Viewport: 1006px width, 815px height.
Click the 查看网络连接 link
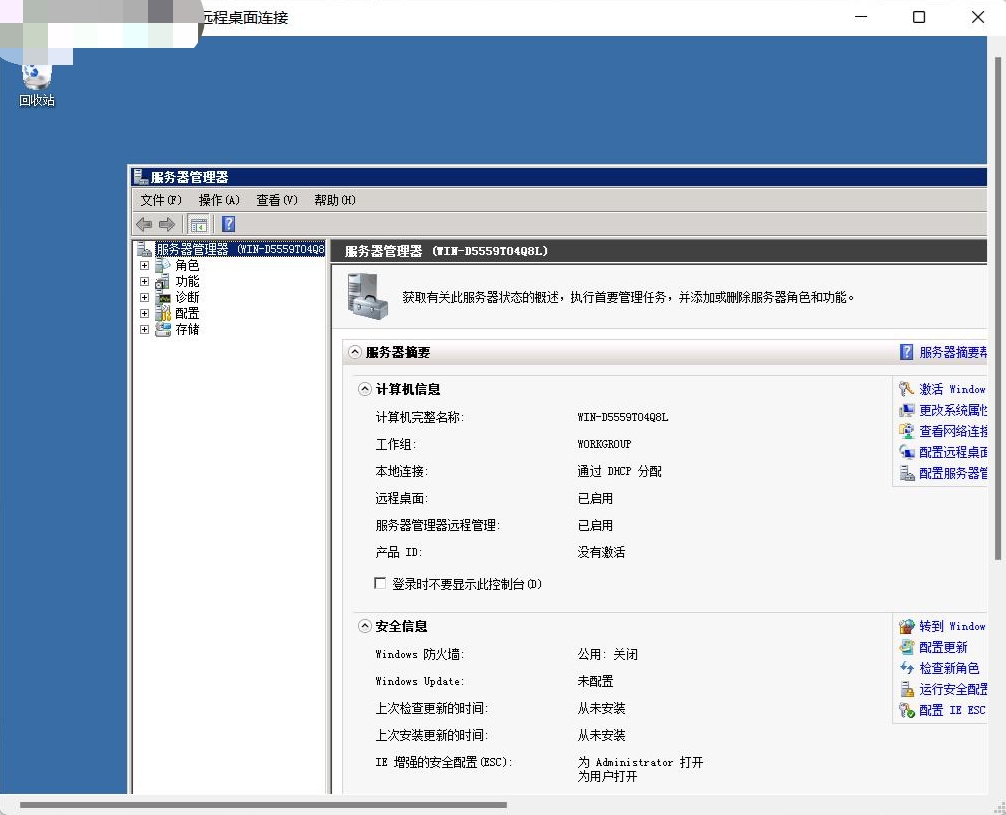953,431
